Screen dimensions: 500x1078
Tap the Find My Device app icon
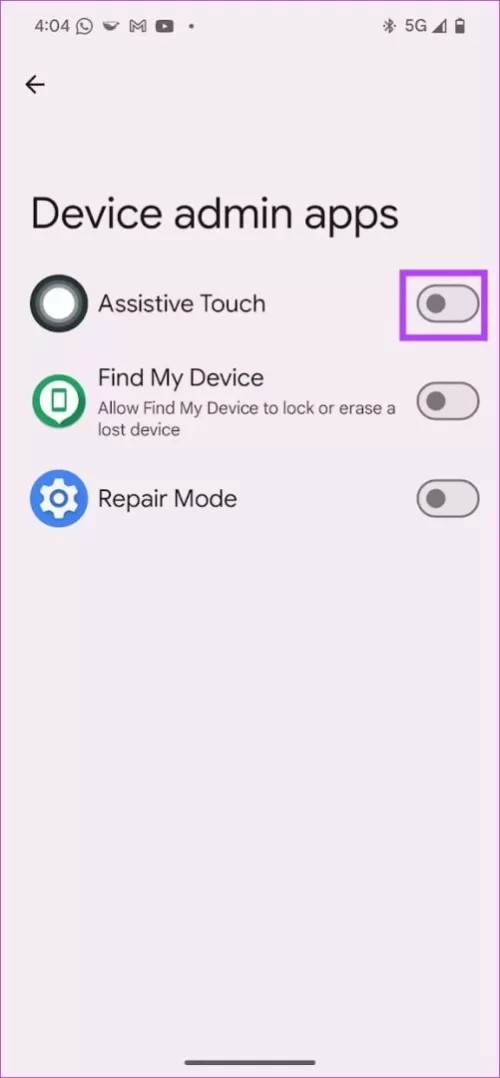[x=58, y=402]
